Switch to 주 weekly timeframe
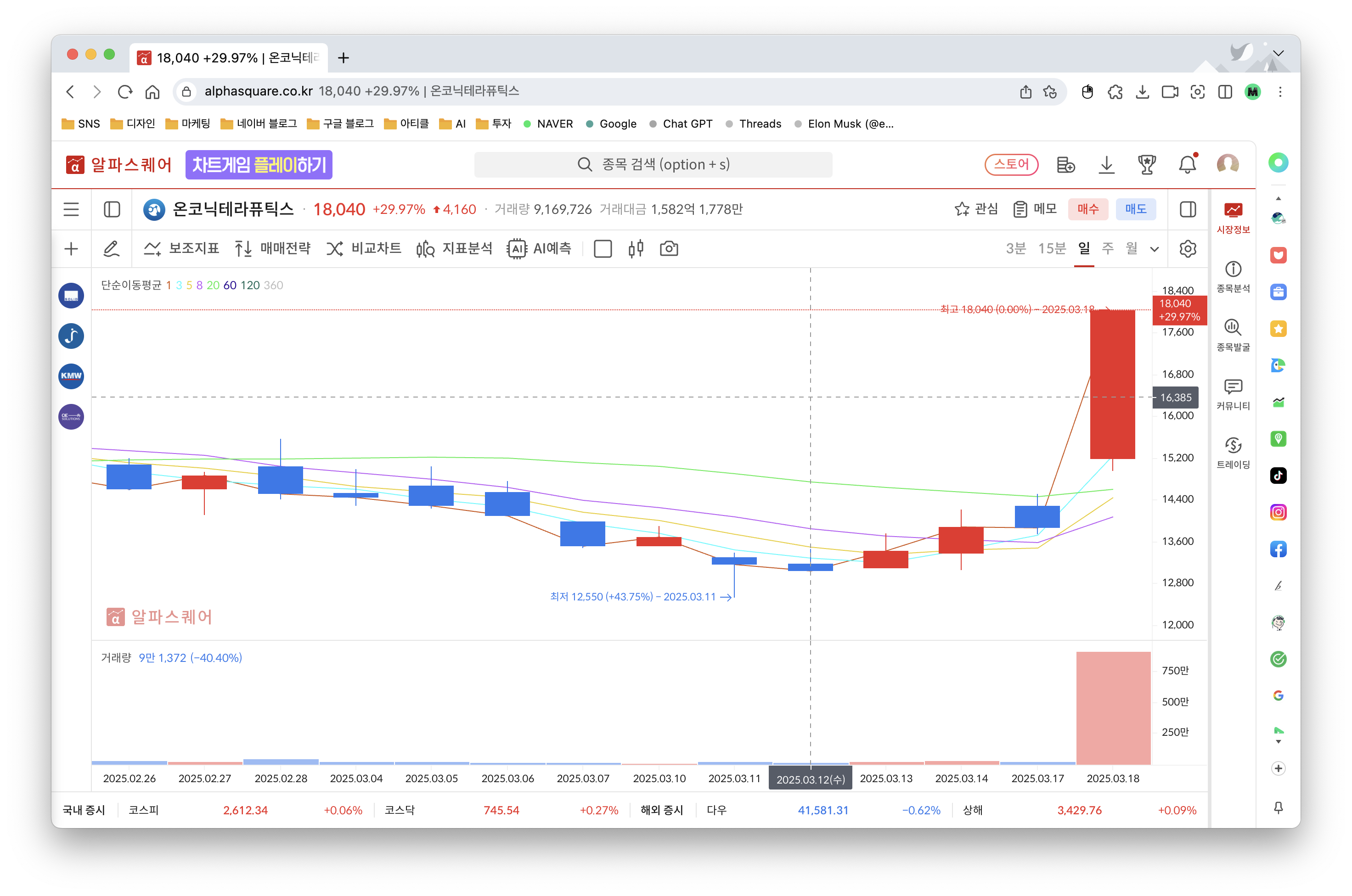 [x=1107, y=248]
